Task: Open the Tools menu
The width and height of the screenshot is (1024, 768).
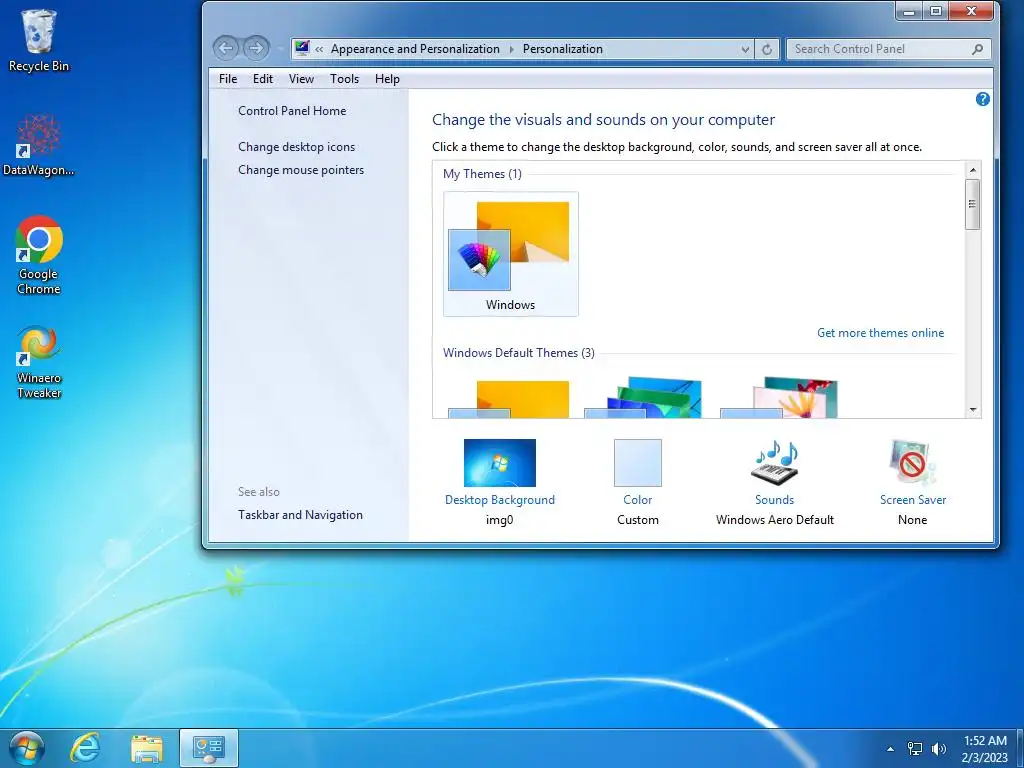Action: click(344, 79)
